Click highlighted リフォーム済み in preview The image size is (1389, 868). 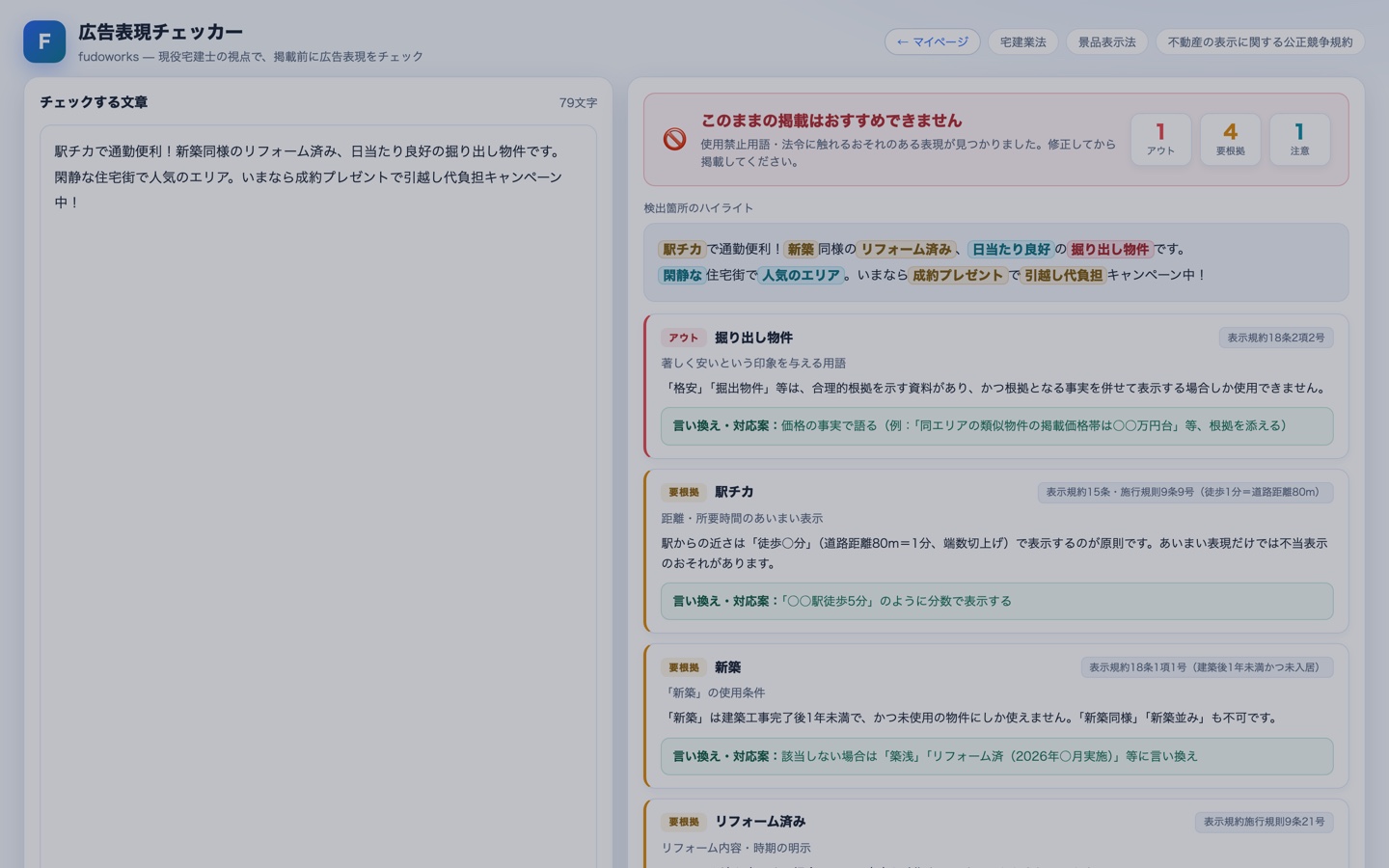(x=907, y=249)
